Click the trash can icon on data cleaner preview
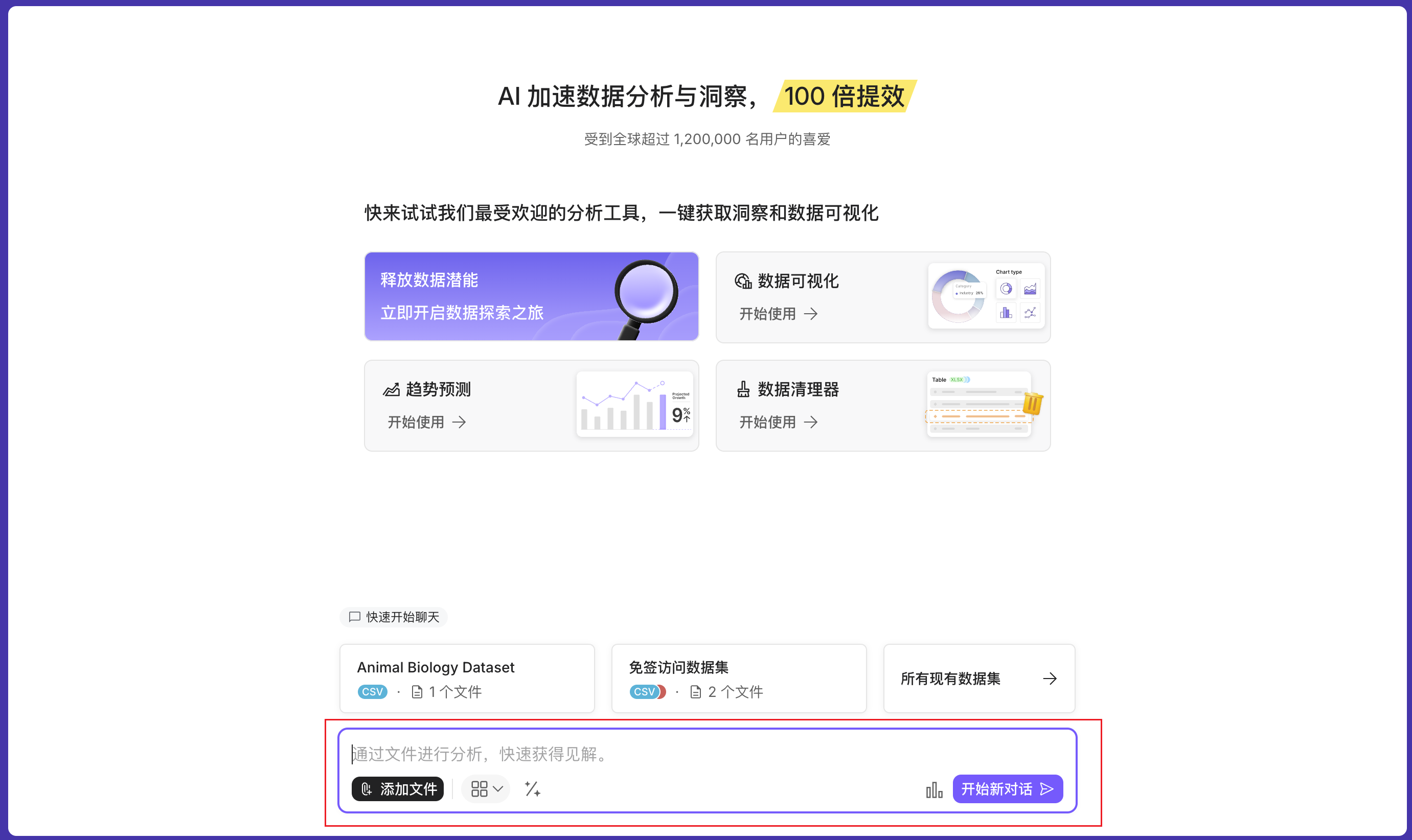1412x840 pixels. (x=1033, y=404)
